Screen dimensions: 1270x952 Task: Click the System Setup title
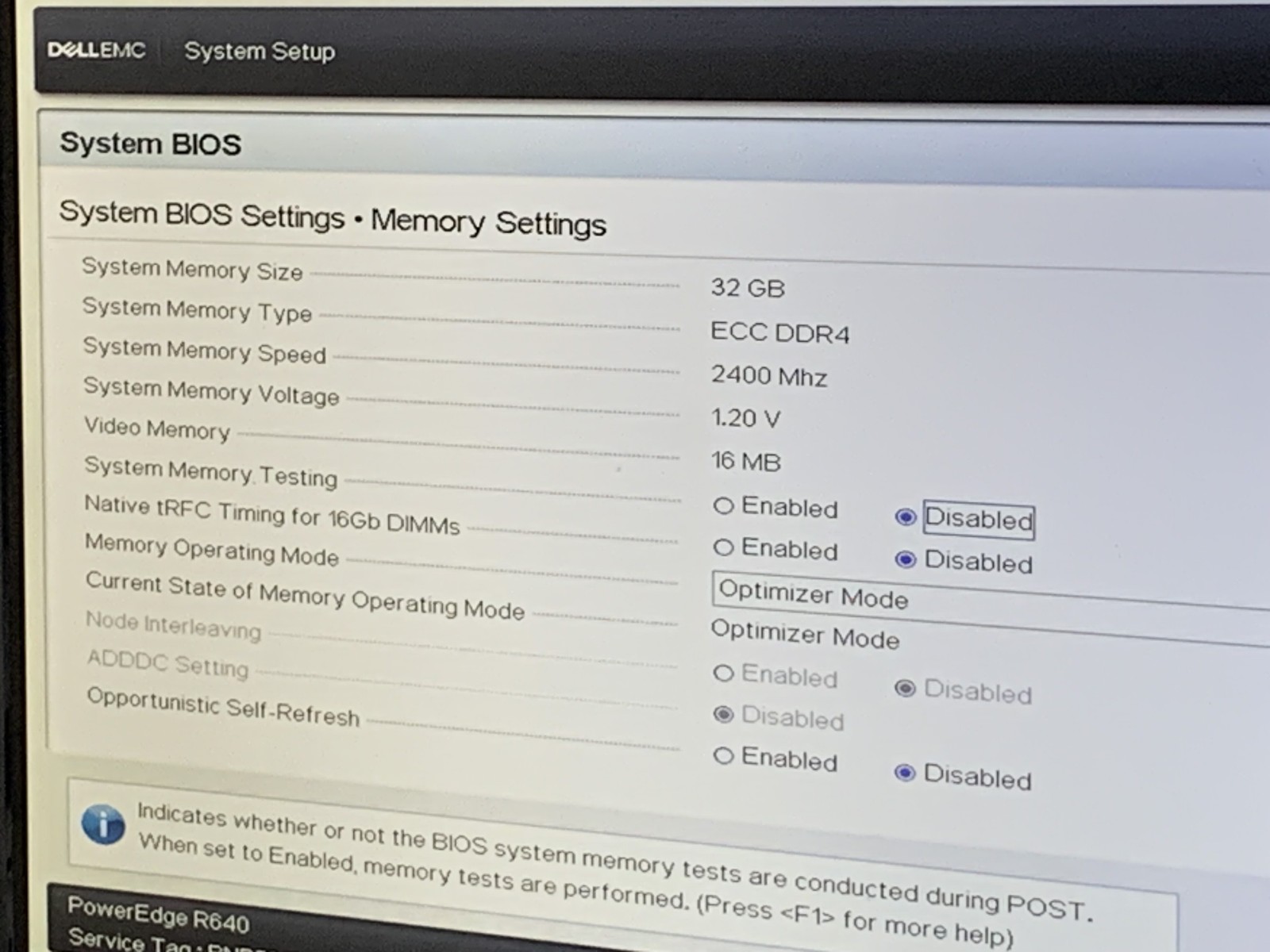point(260,52)
